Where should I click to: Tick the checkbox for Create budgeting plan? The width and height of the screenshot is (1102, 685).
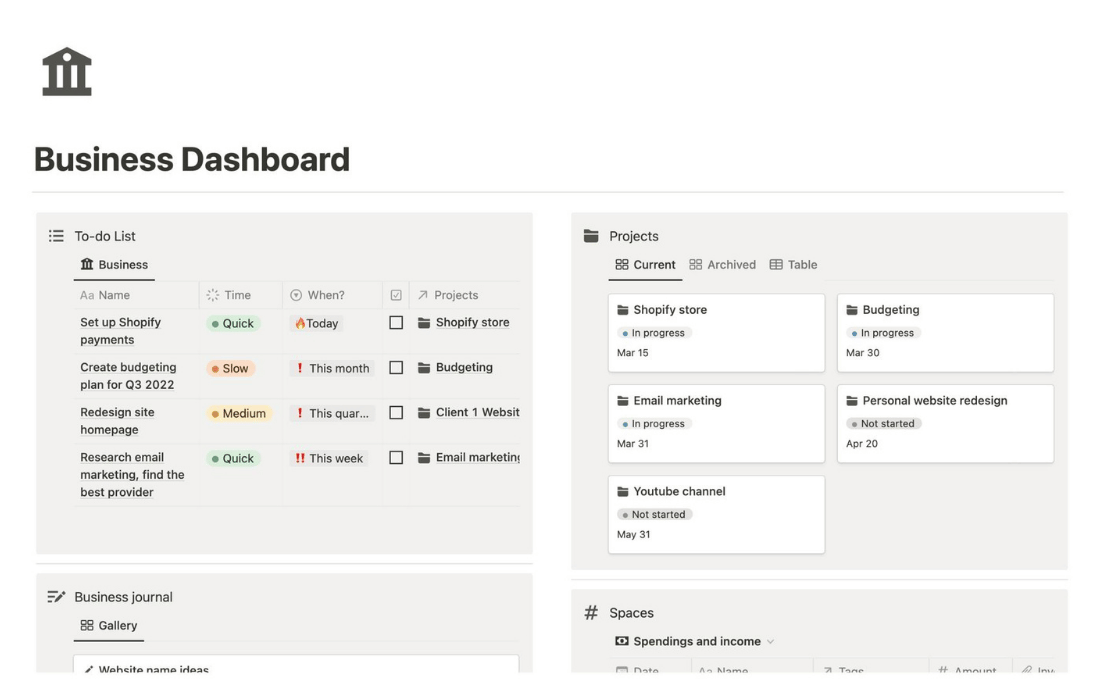click(396, 368)
